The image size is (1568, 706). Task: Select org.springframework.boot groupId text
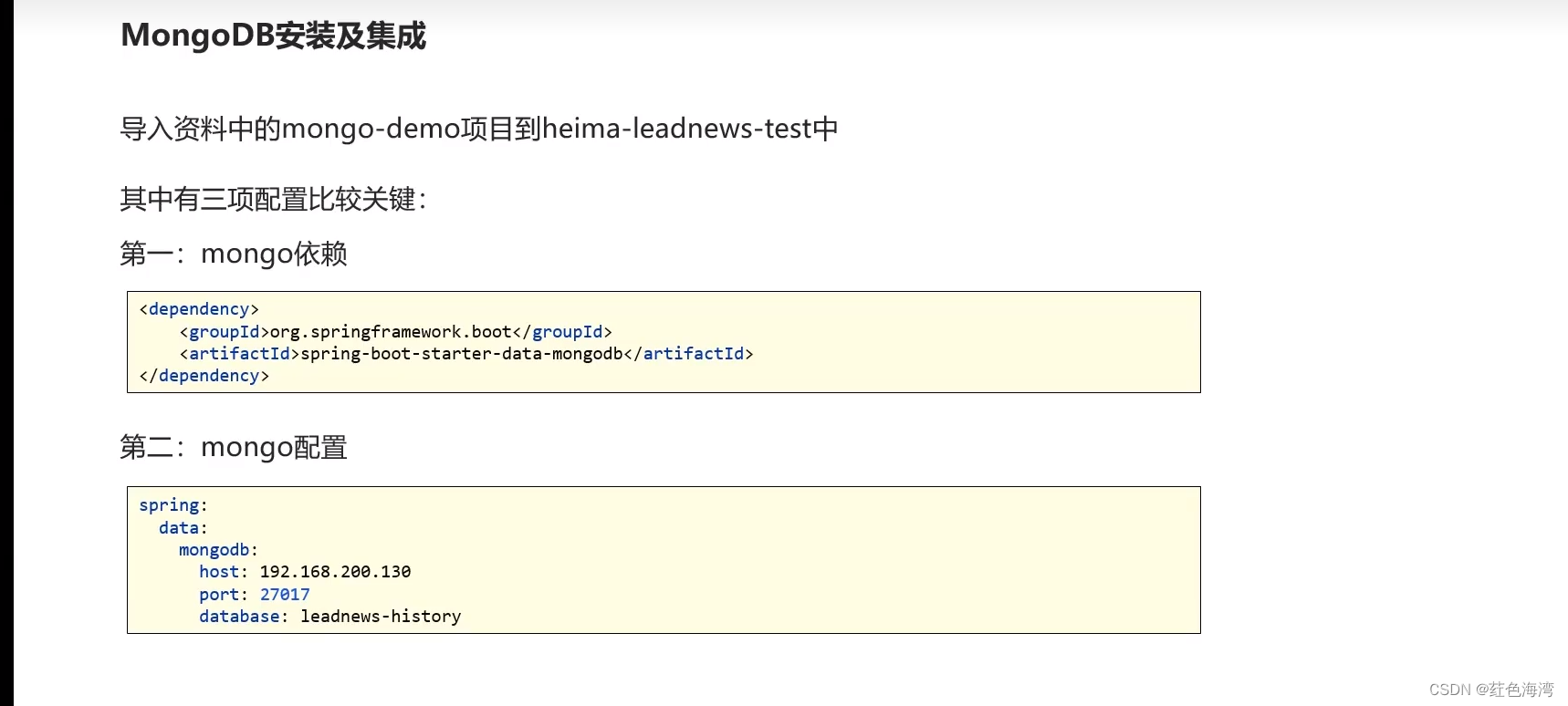point(391,332)
